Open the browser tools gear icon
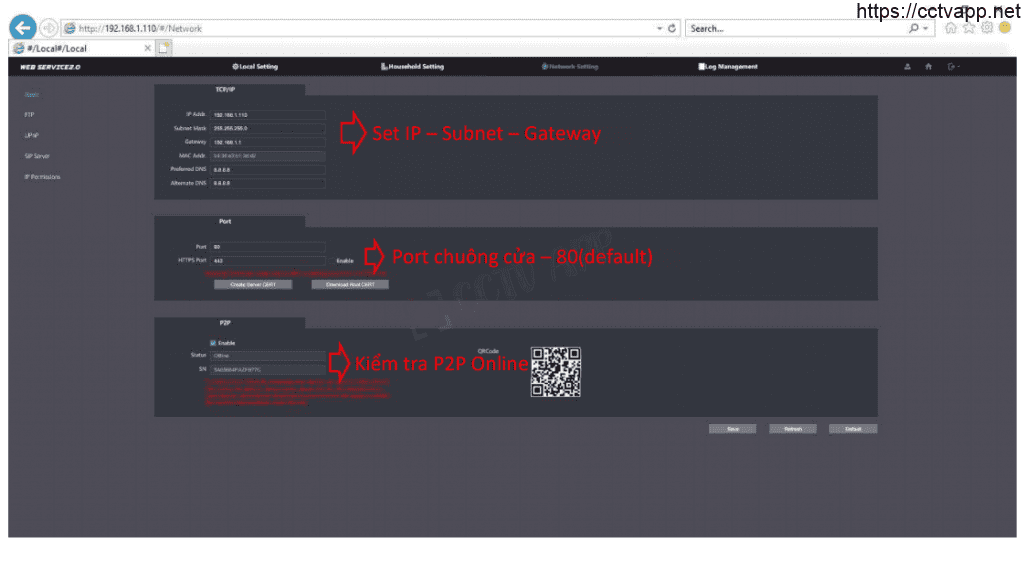 tap(987, 28)
